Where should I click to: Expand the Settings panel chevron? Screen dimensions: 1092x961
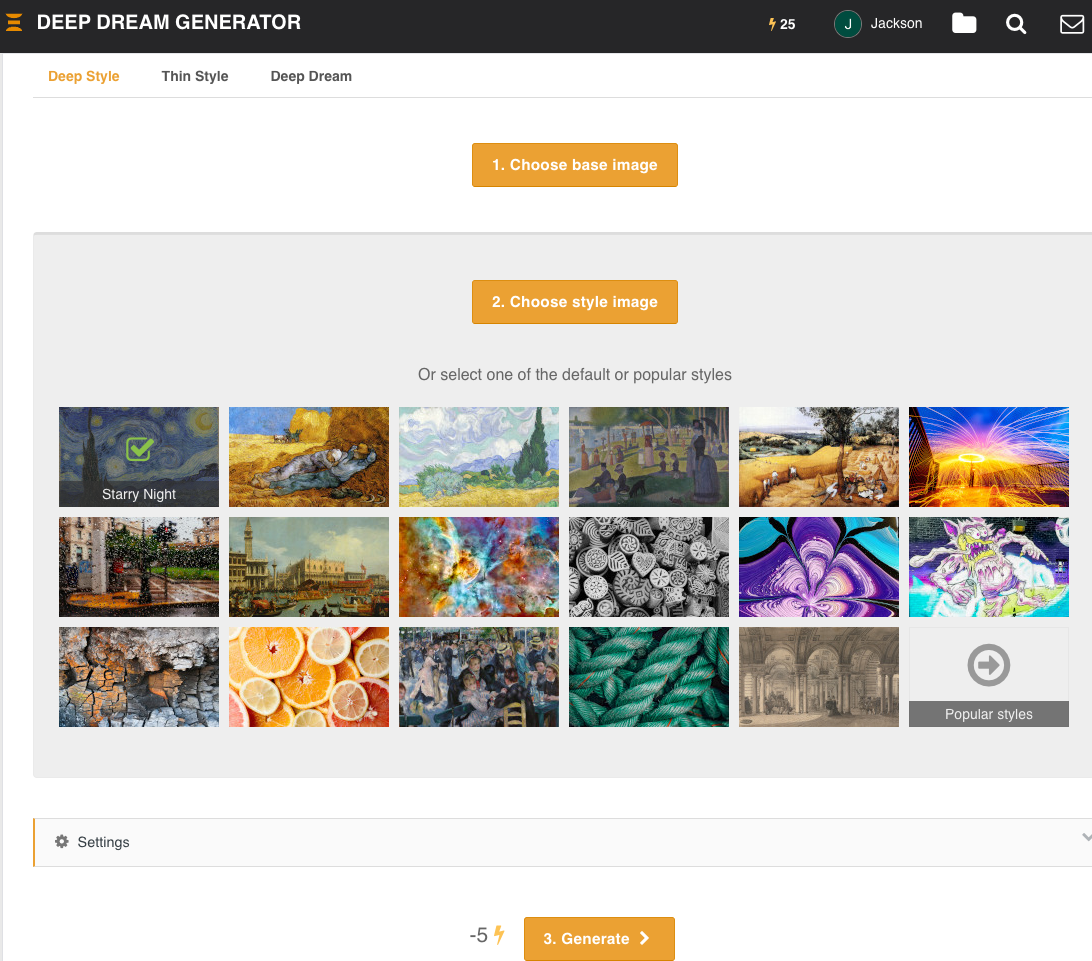1086,838
